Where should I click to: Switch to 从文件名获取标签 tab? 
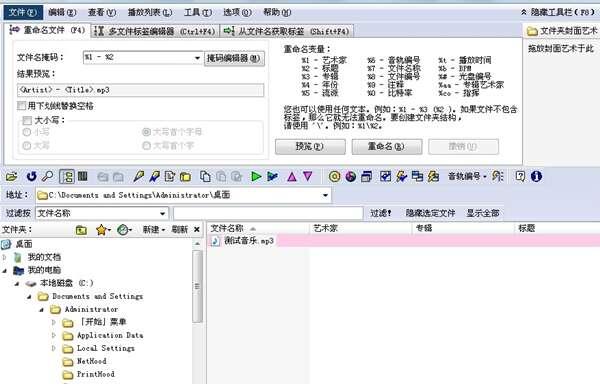(286, 31)
